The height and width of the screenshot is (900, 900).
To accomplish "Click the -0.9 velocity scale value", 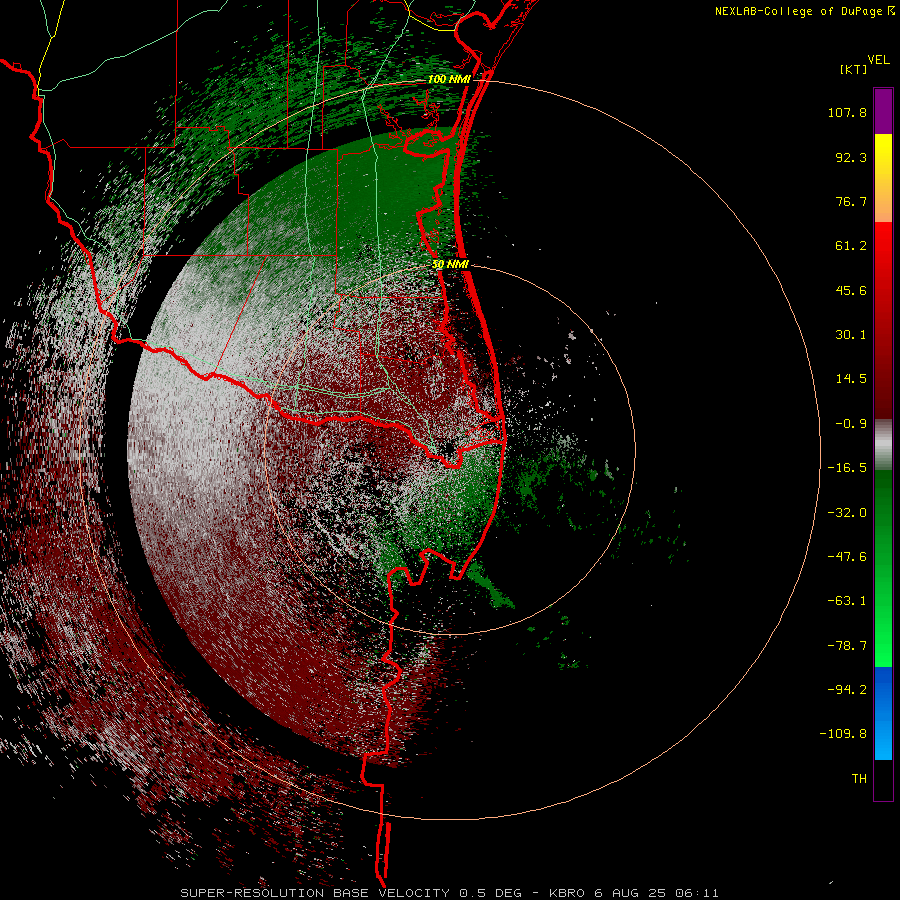I will click(x=851, y=424).
